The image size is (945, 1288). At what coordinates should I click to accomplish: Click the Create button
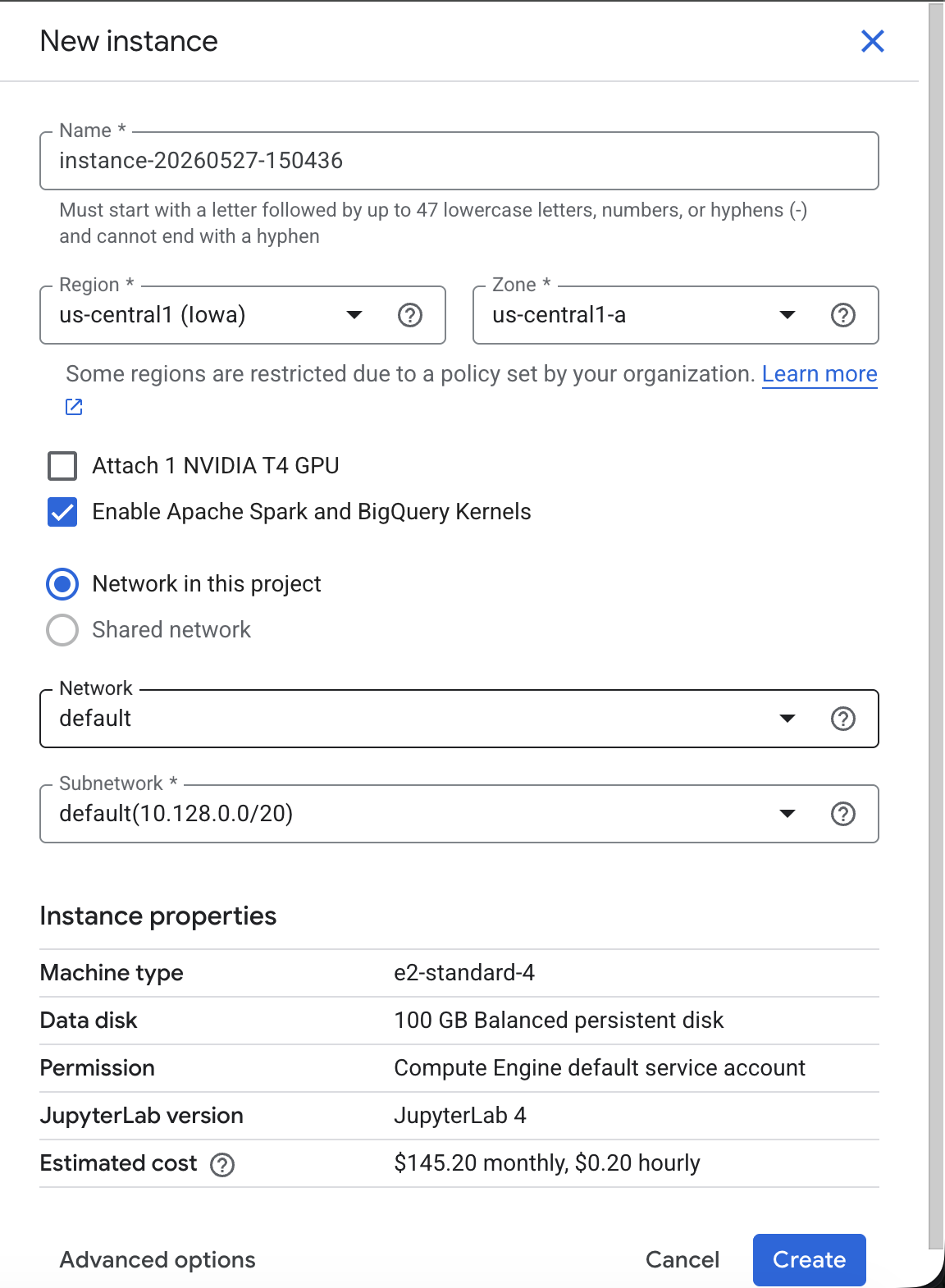pos(810,1260)
